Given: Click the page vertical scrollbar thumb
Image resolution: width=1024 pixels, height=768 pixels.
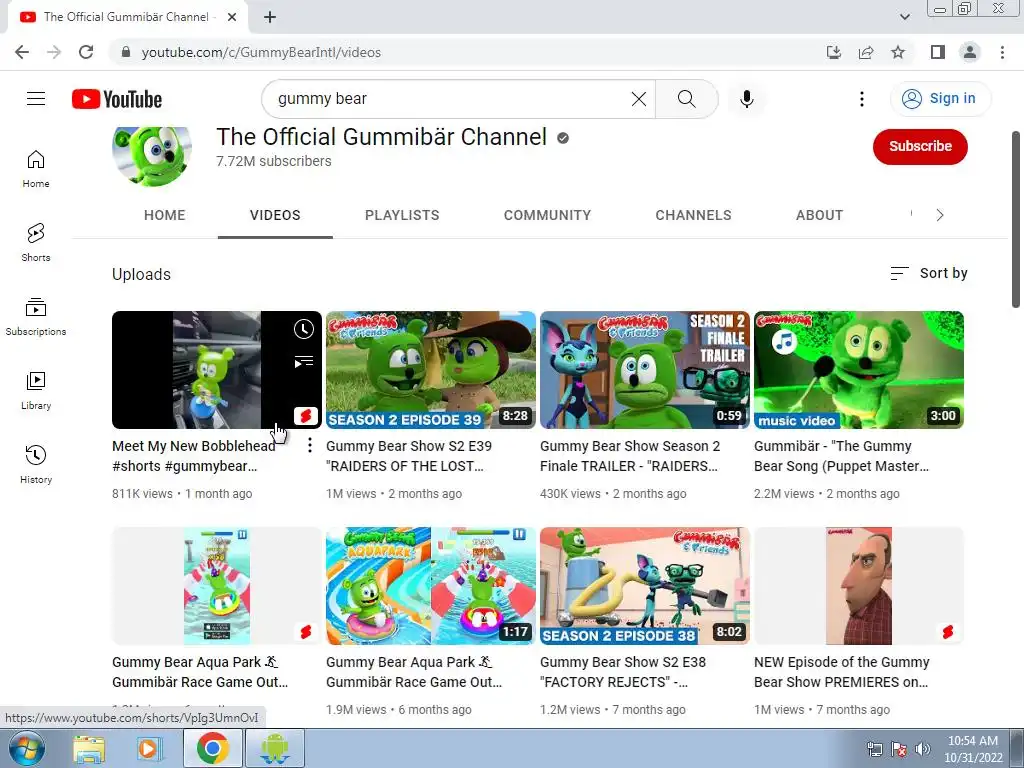Looking at the screenshot, I should pos(1016,219).
